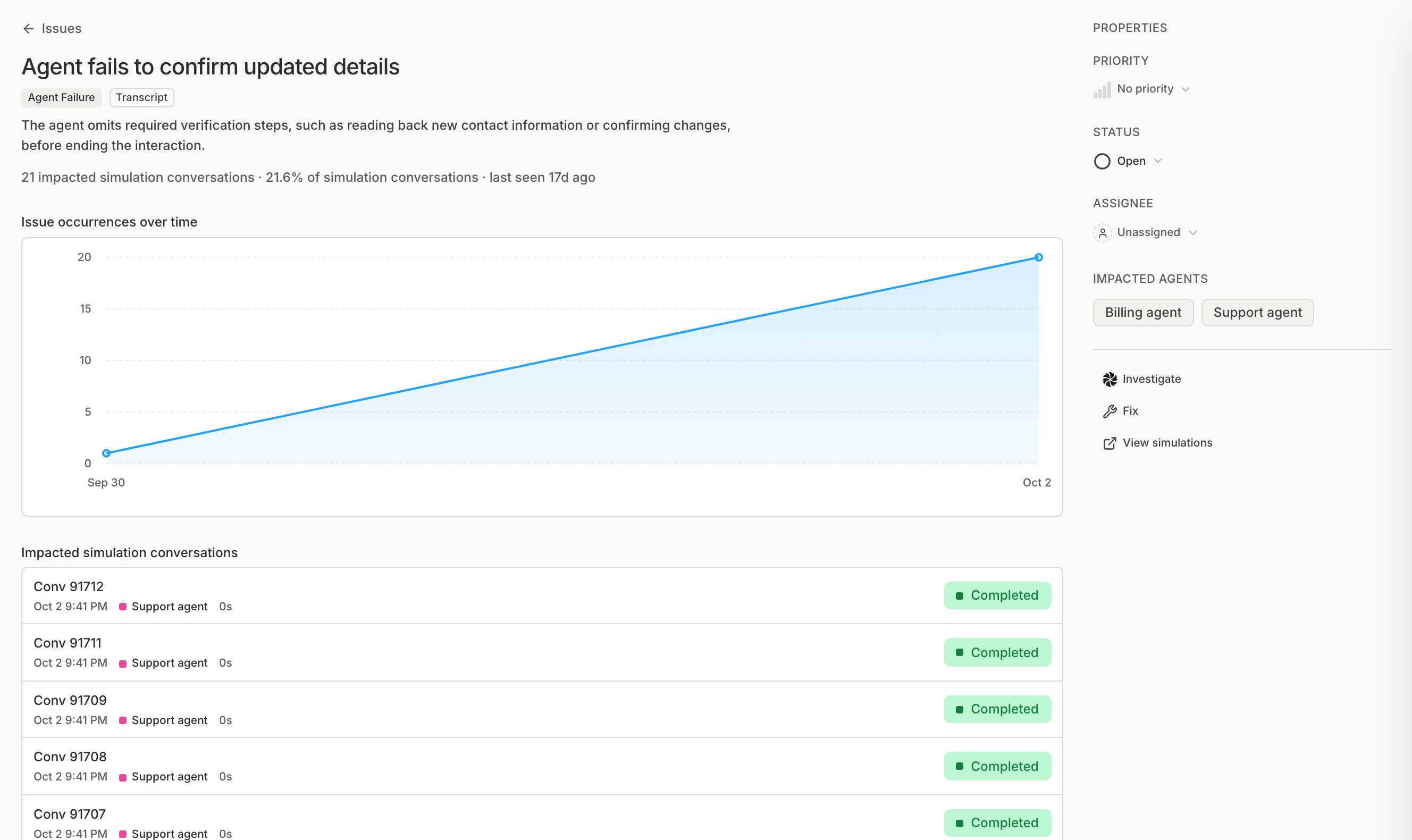Click pink Support agent marker in Conv 91712 row
This screenshot has width=1412, height=840.
122,607
